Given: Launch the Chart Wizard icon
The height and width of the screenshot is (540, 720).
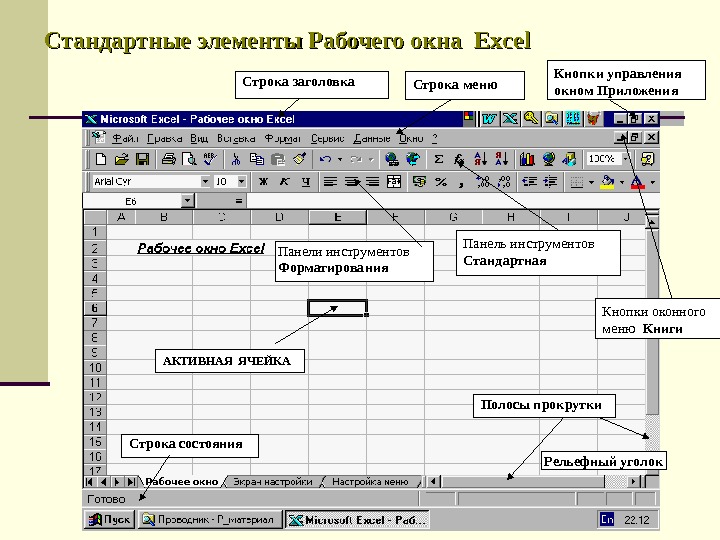Looking at the screenshot, I should click(x=527, y=159).
